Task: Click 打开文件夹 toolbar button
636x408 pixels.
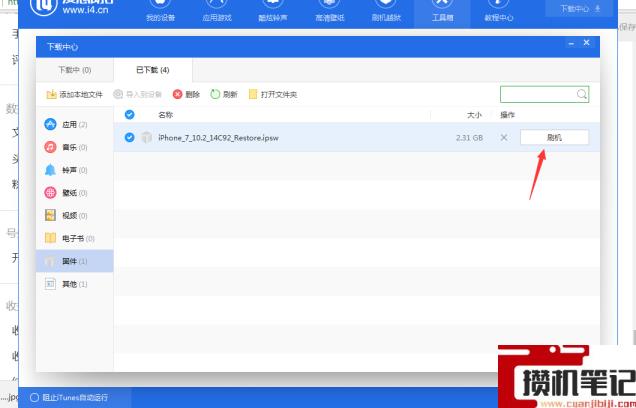Action: tap(273, 94)
